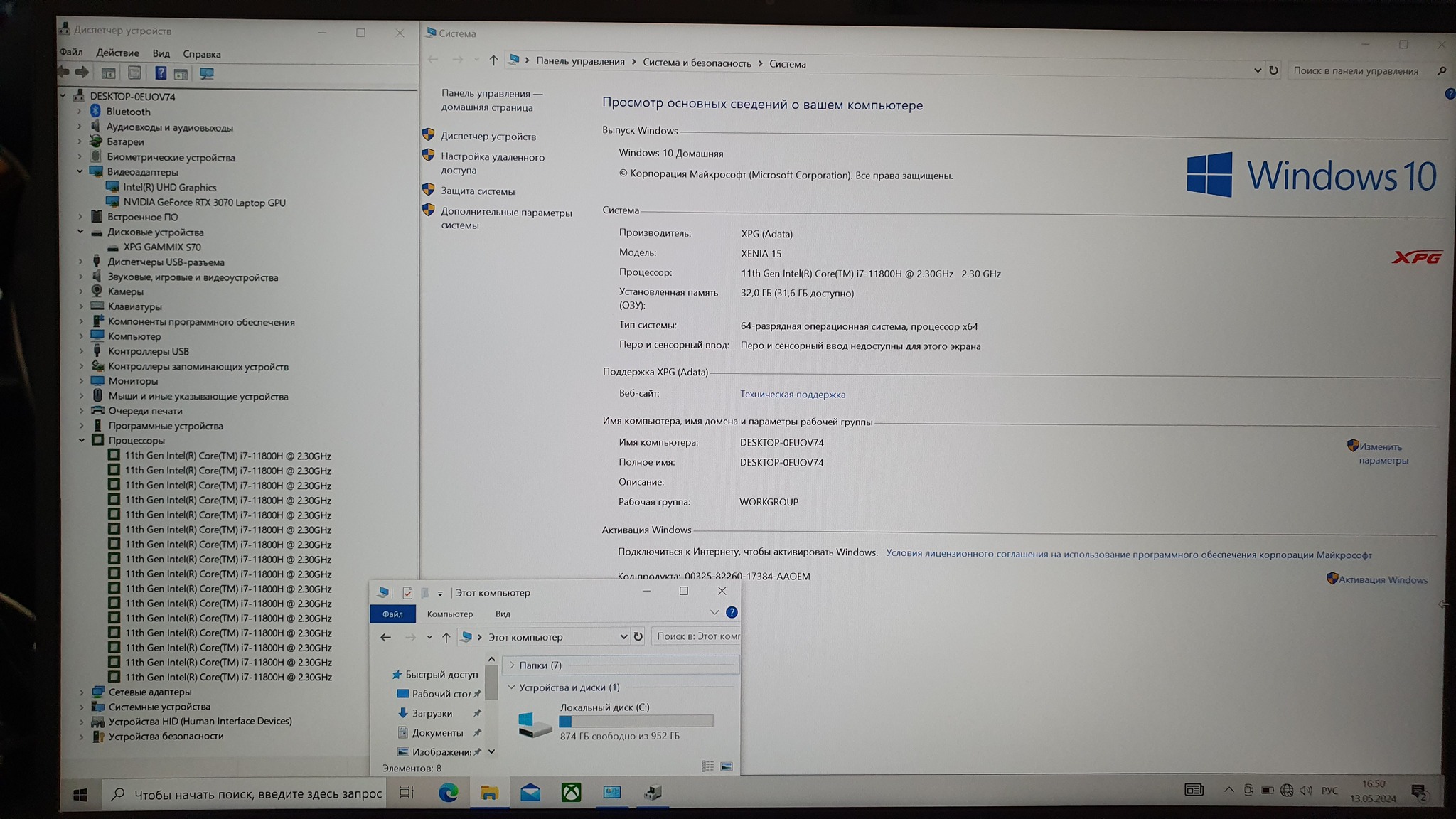The height and width of the screenshot is (819, 1456).
Task: Click show/hide console tree toolbar icon
Action: click(108, 73)
